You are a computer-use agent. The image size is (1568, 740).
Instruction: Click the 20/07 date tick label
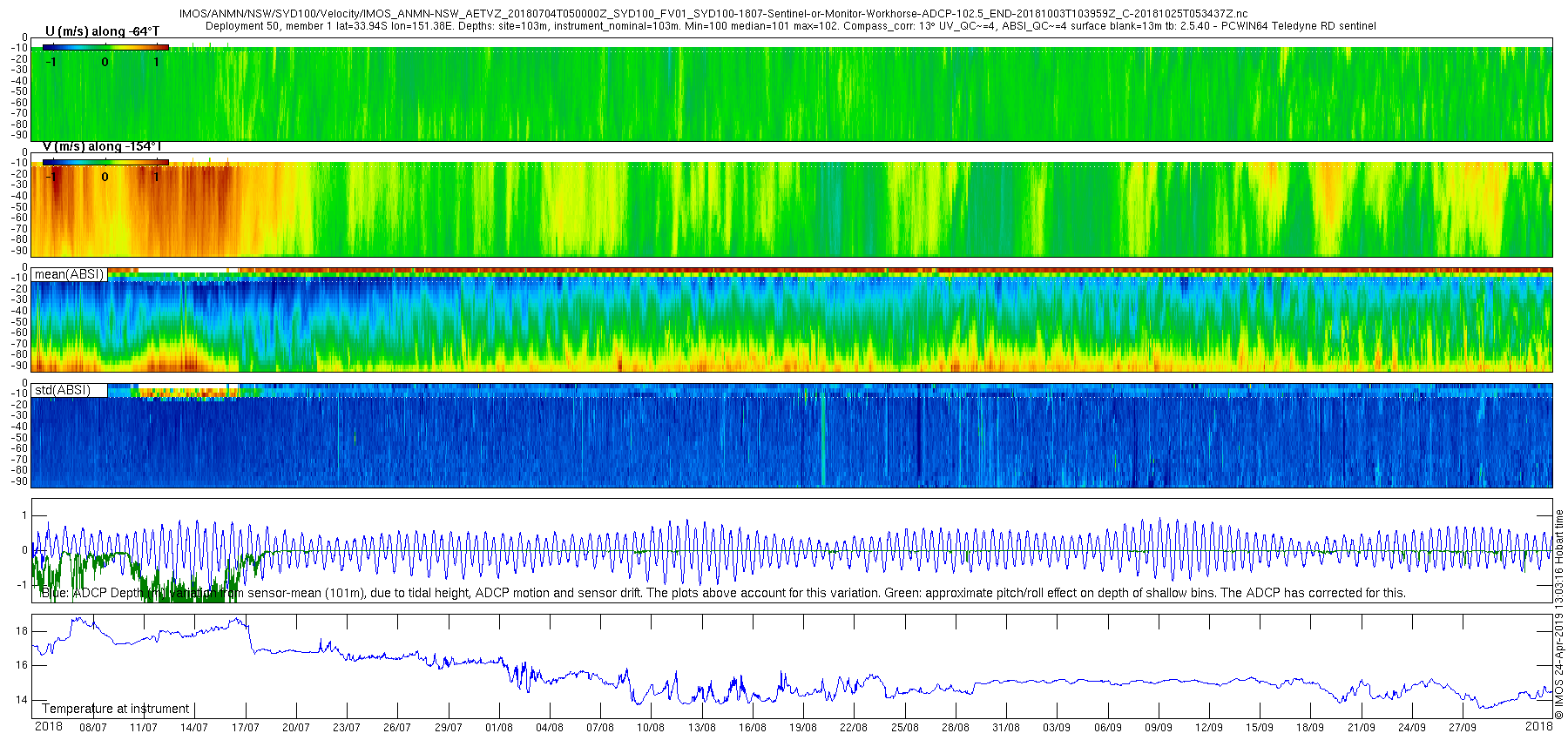296,728
